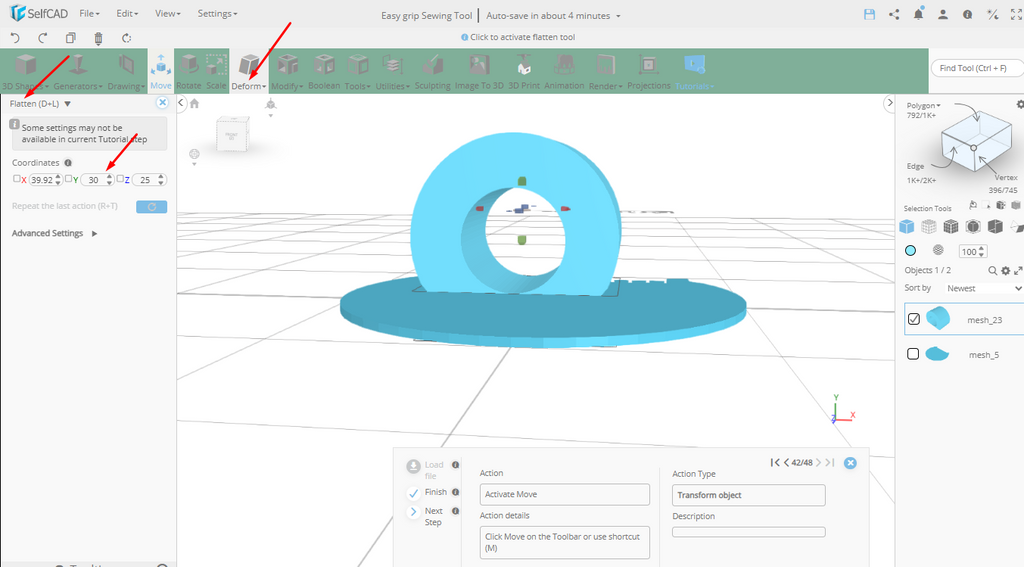
Task: Toggle the X coordinate checkbox
Action: (x=17, y=178)
